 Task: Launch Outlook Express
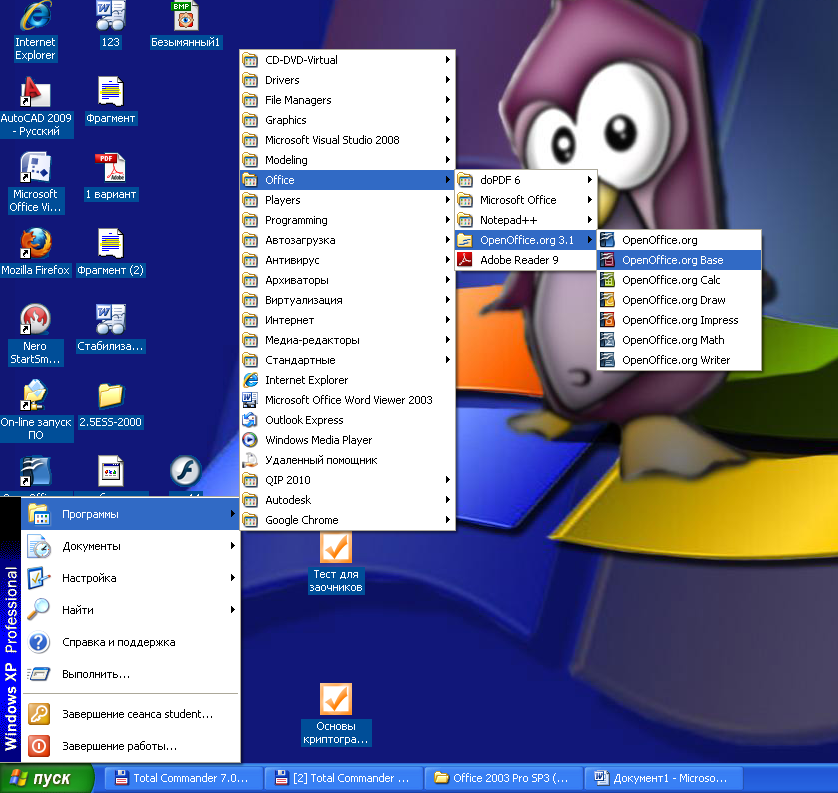click(347, 420)
